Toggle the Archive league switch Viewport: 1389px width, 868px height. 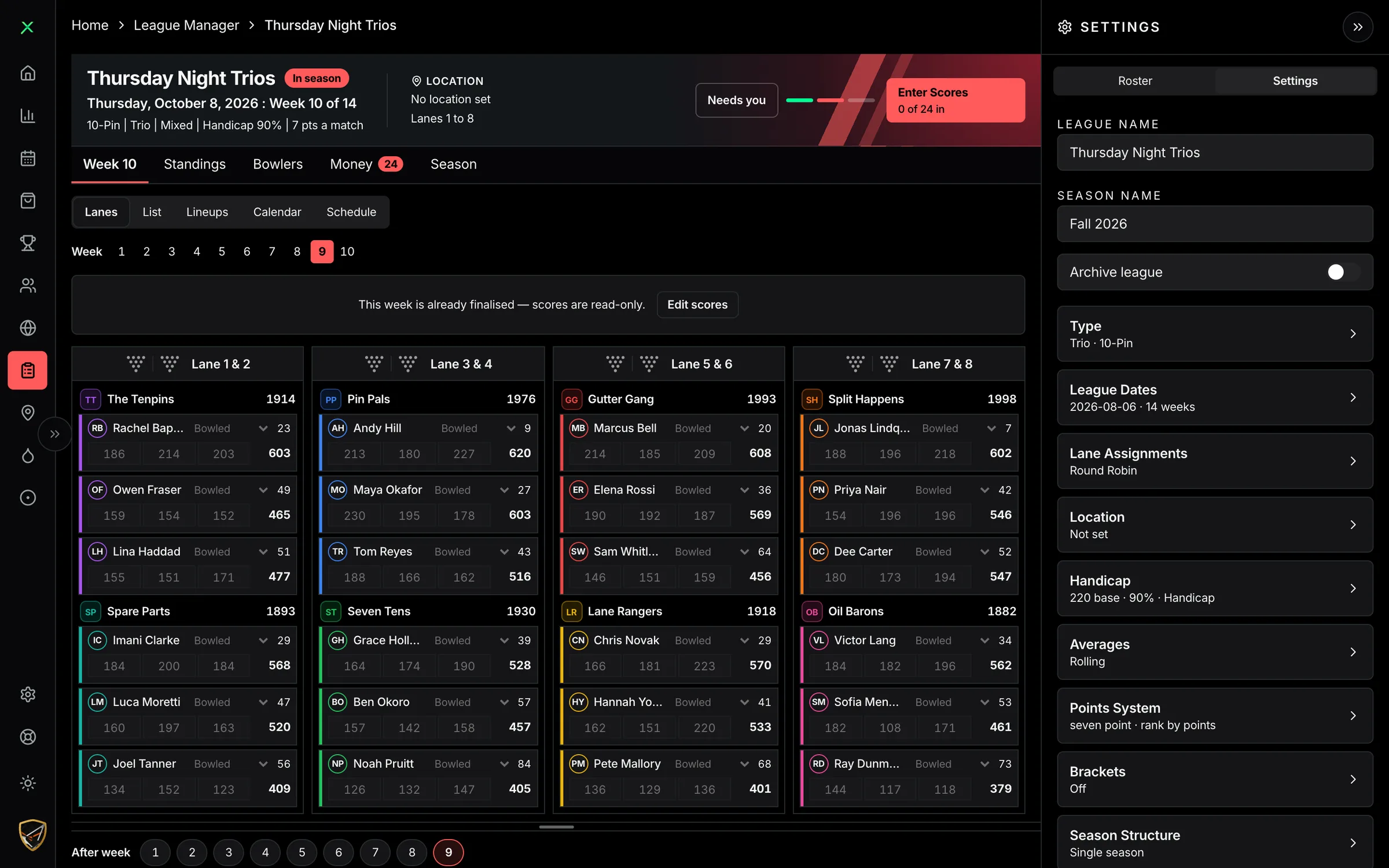pos(1343,272)
